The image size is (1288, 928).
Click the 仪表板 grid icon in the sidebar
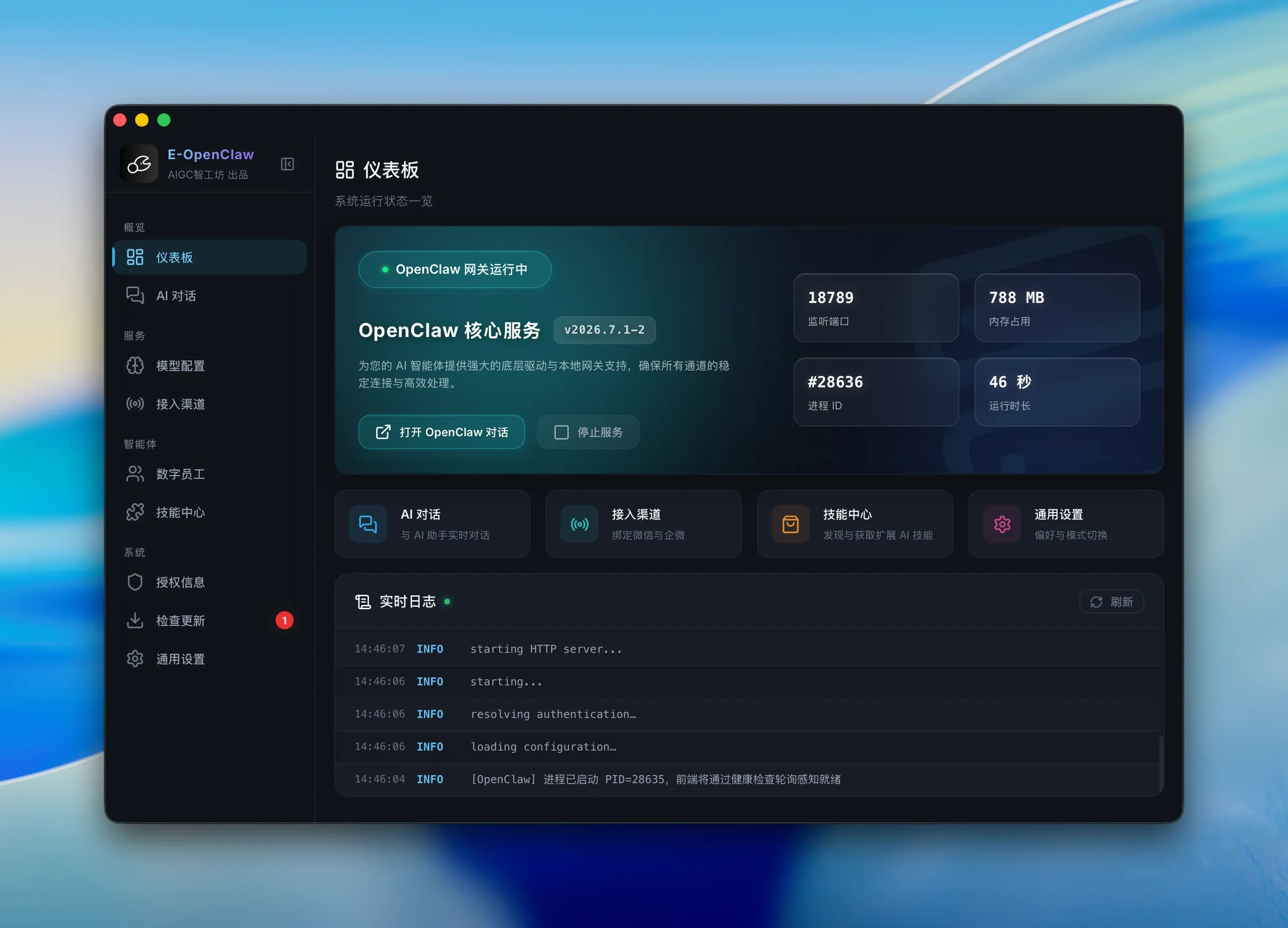[135, 257]
